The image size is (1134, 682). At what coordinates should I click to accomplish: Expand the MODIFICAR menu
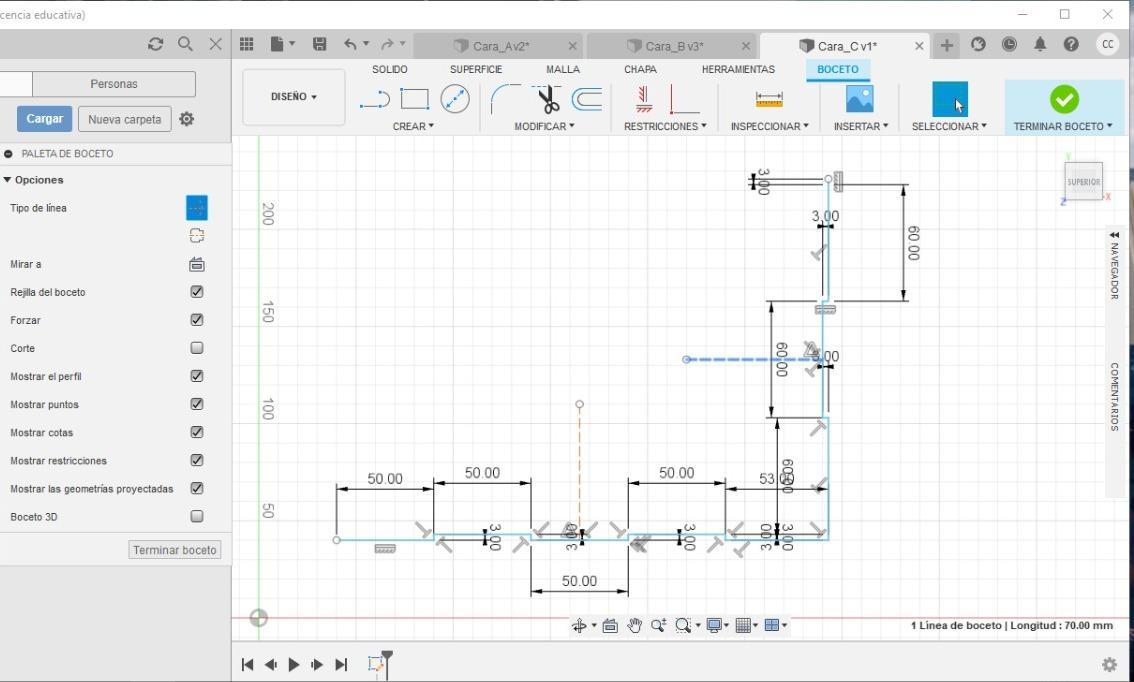coord(544,126)
